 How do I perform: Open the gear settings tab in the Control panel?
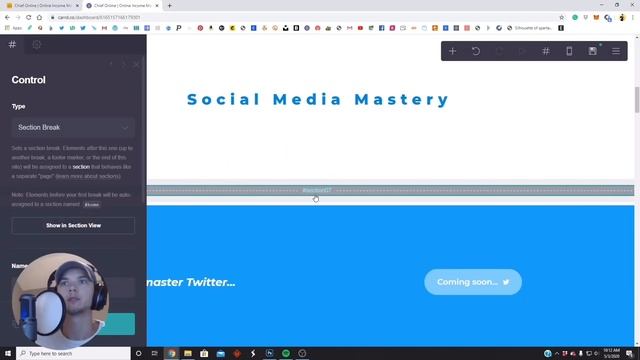[36, 44]
